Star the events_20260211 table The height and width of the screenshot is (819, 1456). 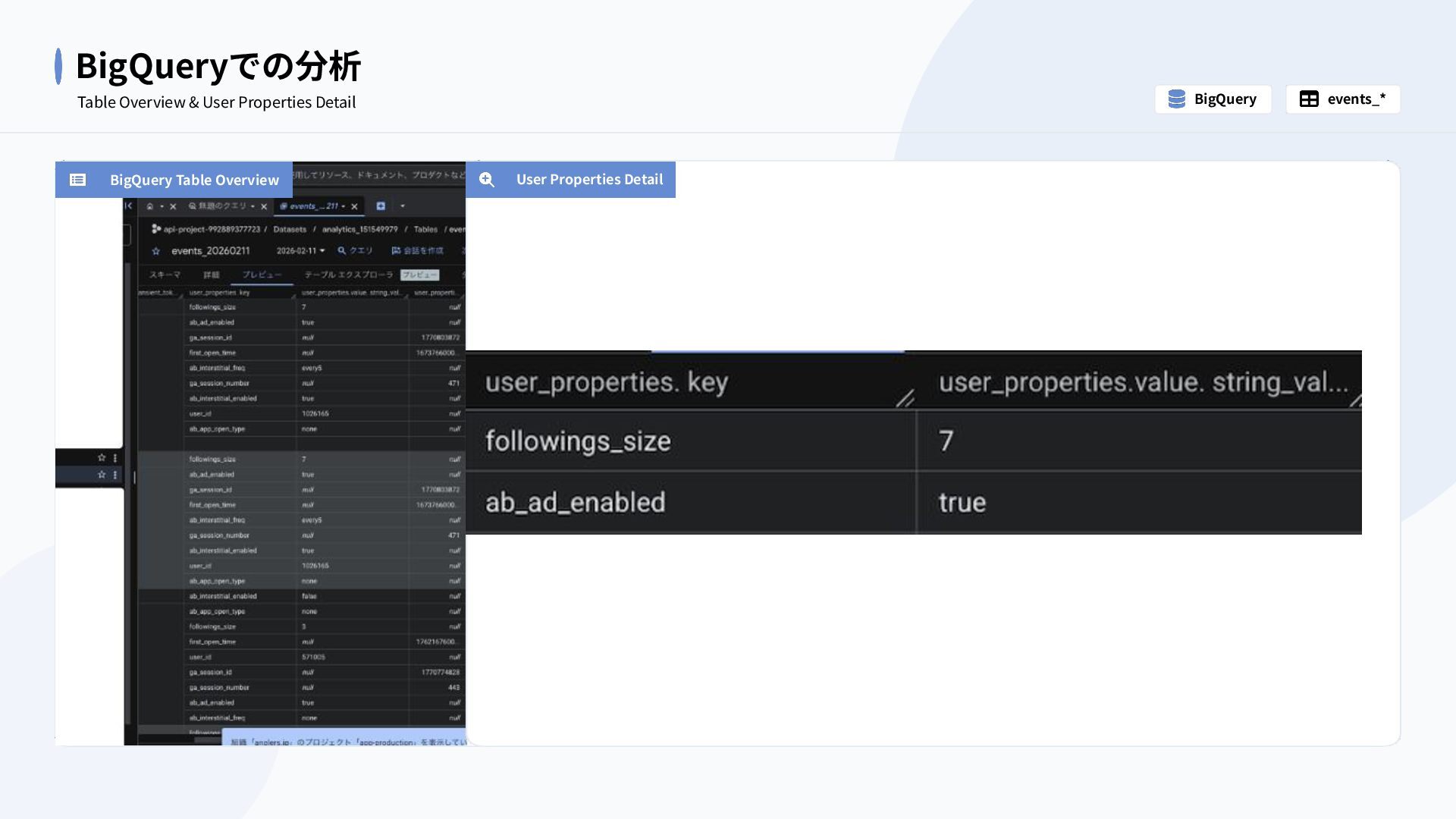(x=156, y=251)
